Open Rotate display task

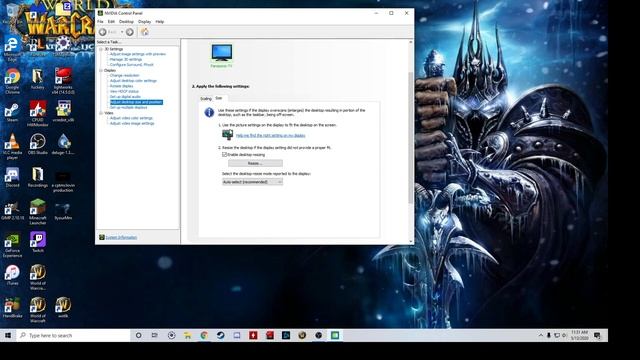pos(122,86)
